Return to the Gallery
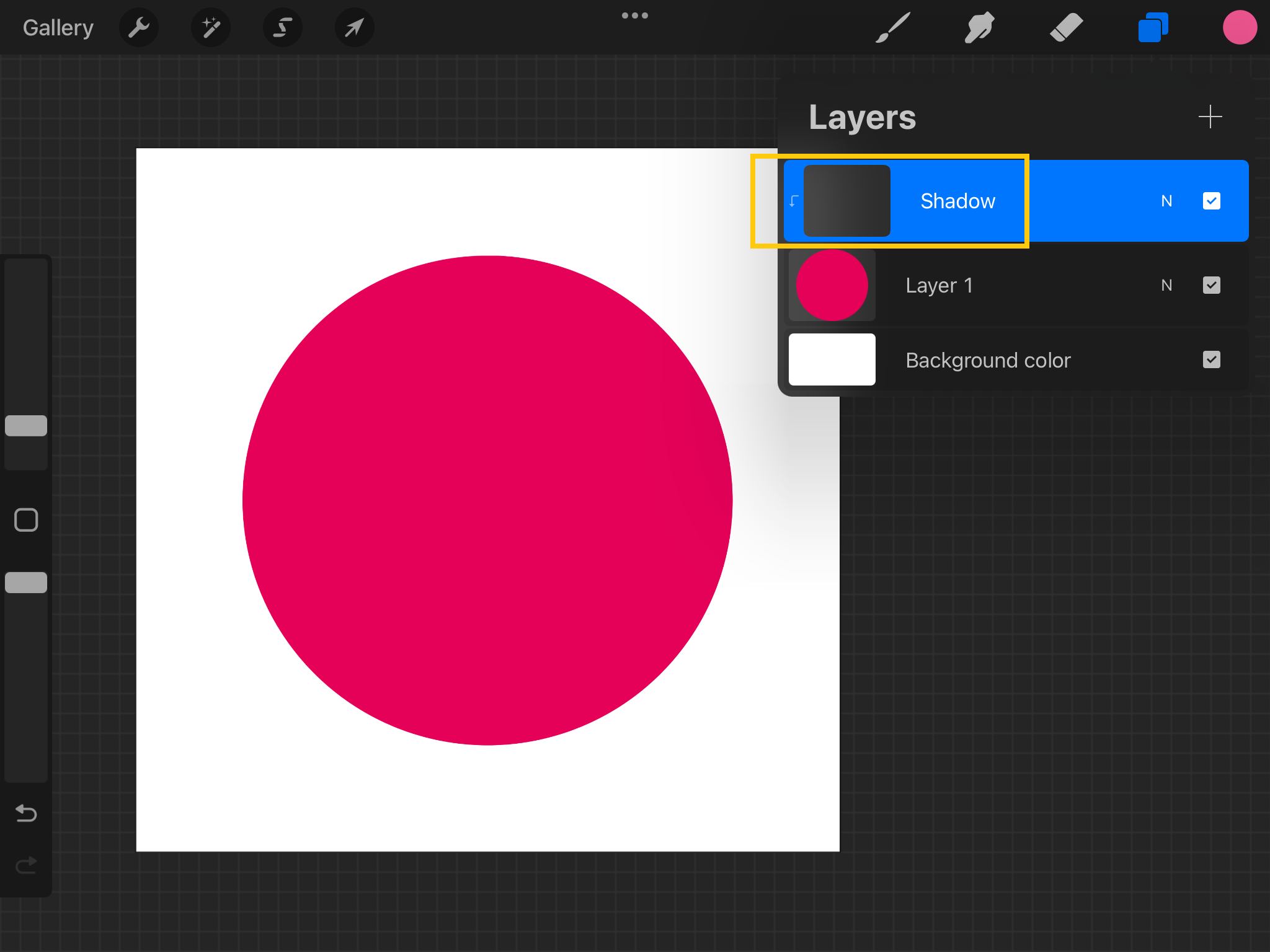 click(58, 27)
